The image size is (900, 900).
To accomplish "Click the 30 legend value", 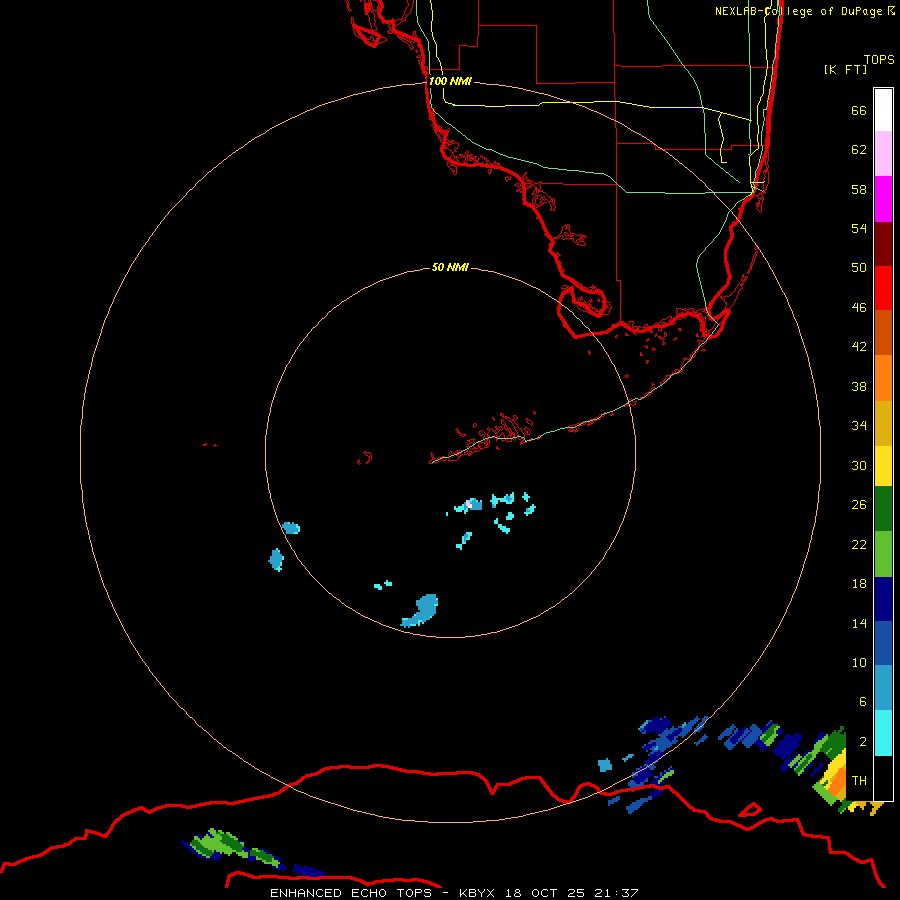I will (859, 465).
